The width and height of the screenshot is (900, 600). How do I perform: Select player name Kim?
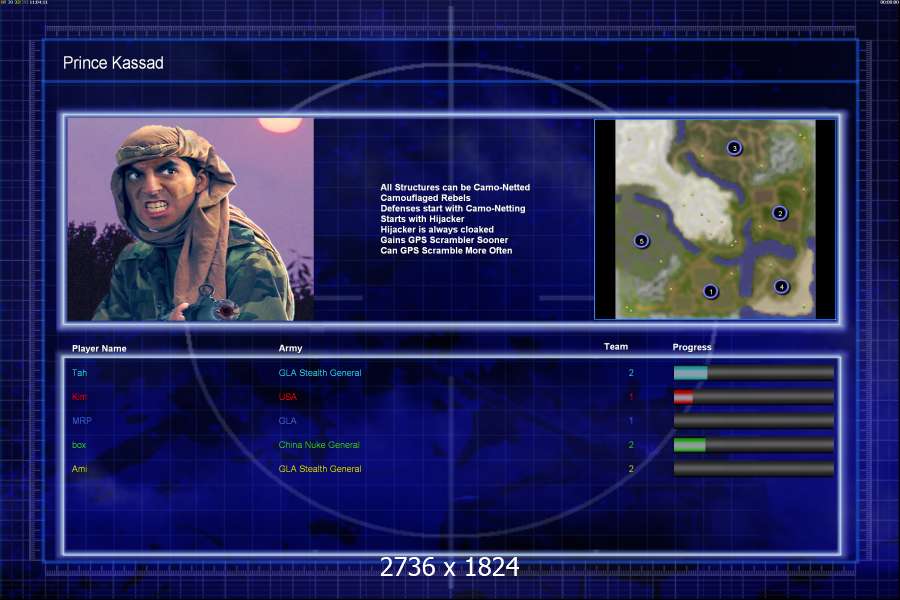[x=79, y=397]
